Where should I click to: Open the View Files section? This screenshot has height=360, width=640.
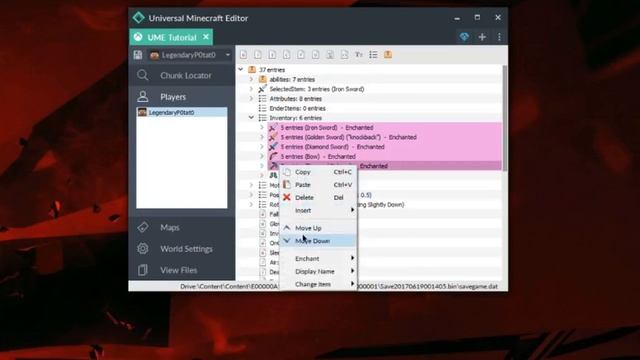182,270
